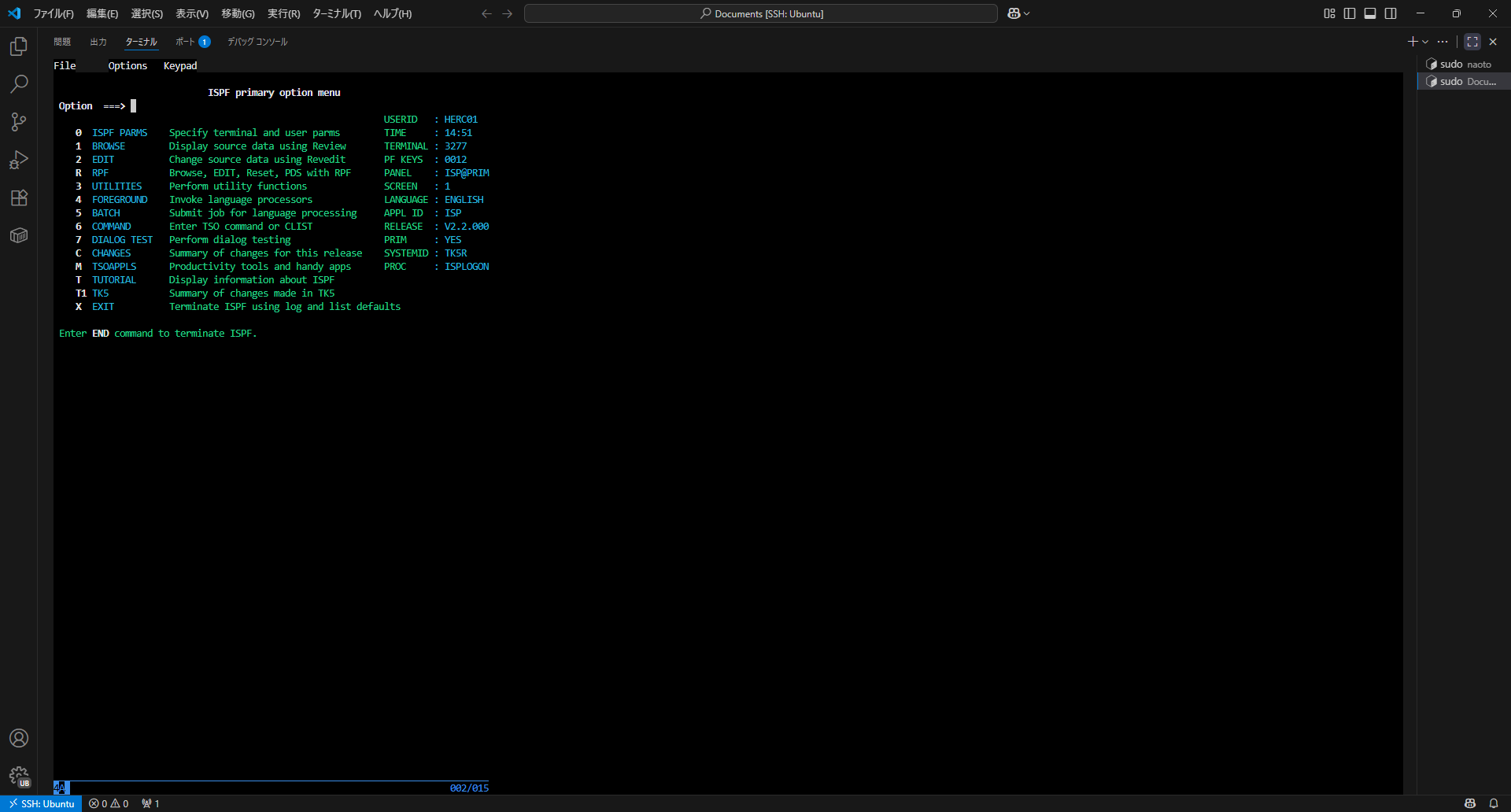Image resolution: width=1511 pixels, height=812 pixels.
Task: Open the notifications bell icon
Action: (x=1494, y=803)
